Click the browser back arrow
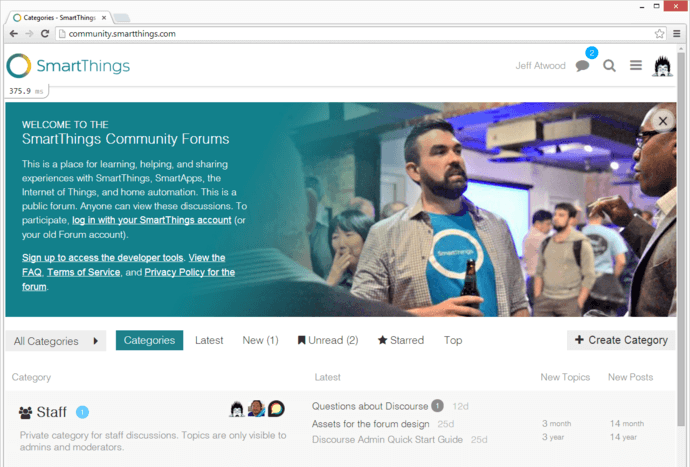690x467 pixels. click(x=13, y=33)
